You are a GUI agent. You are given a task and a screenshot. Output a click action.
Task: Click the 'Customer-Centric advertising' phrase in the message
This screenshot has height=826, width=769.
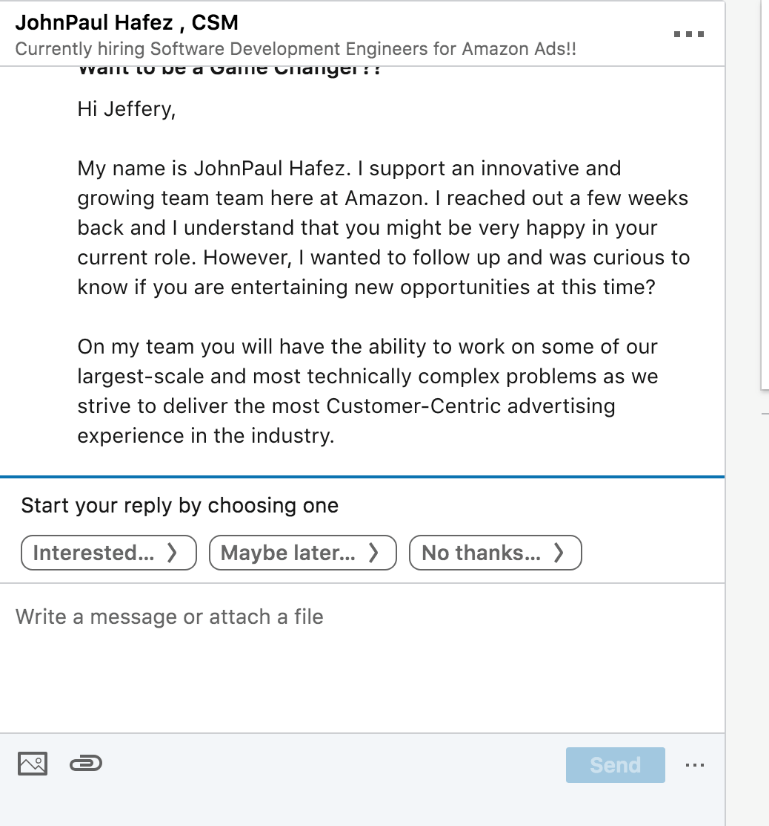tap(470, 407)
